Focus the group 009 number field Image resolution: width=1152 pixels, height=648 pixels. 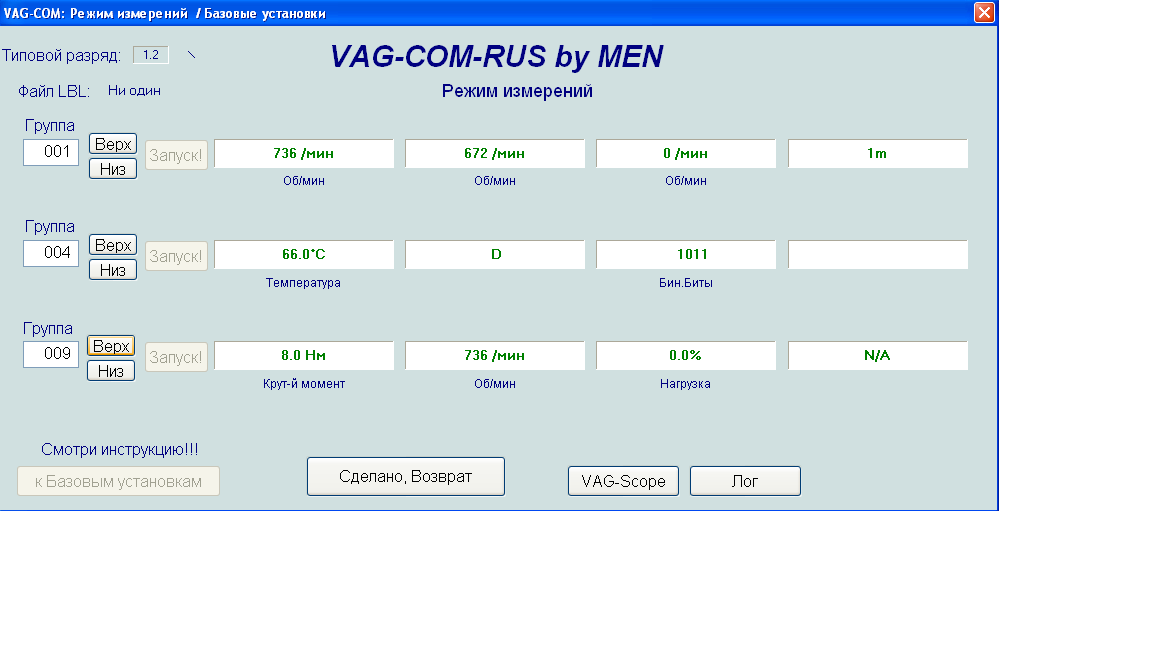(51, 354)
